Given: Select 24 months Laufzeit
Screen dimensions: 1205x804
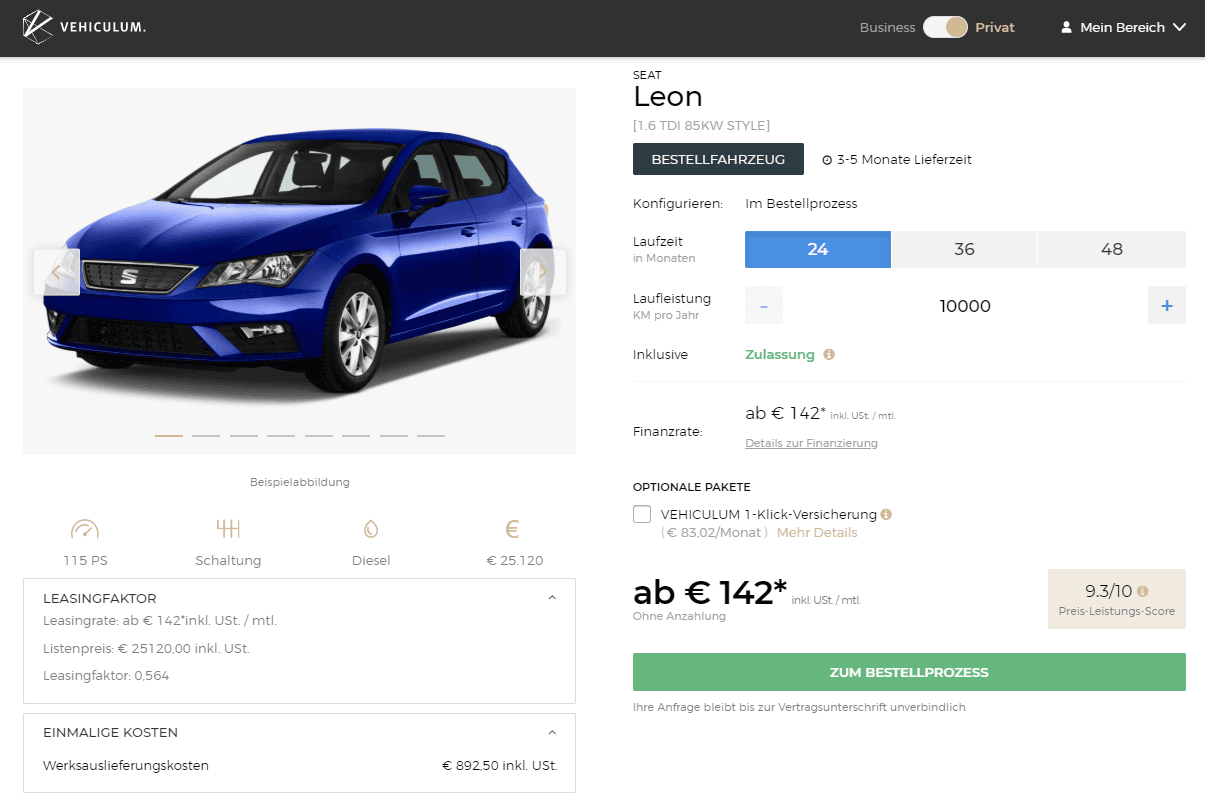Looking at the screenshot, I should 818,250.
